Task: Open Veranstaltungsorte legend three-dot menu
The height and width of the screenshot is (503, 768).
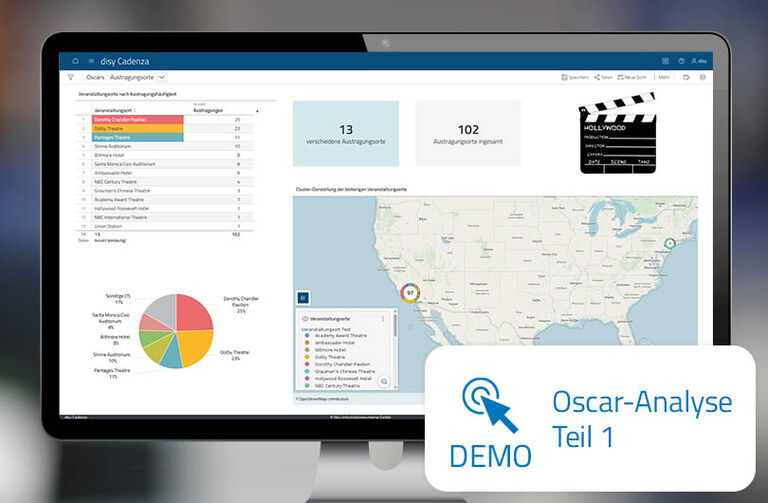Action: coord(383,319)
